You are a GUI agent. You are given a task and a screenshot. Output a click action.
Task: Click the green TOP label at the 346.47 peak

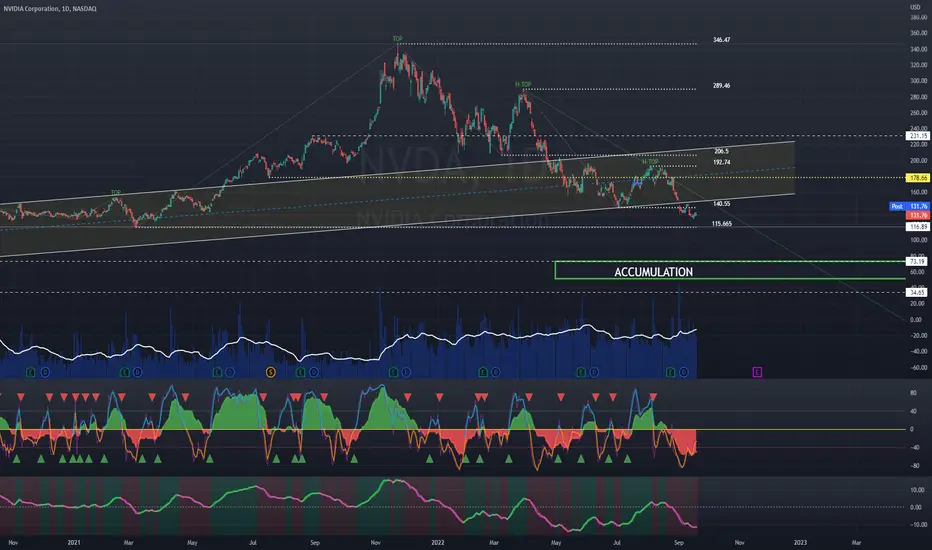point(398,39)
